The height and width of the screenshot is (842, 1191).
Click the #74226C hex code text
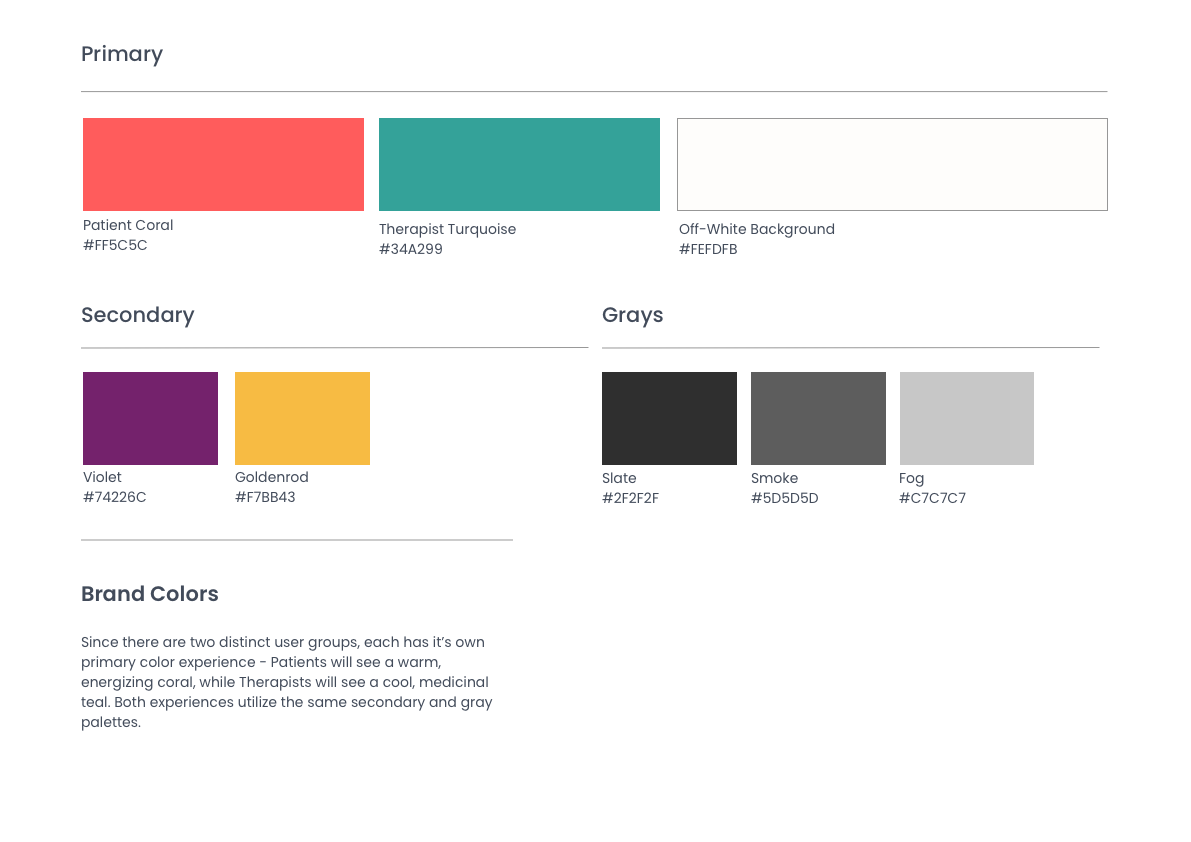pyautogui.click(x=114, y=497)
